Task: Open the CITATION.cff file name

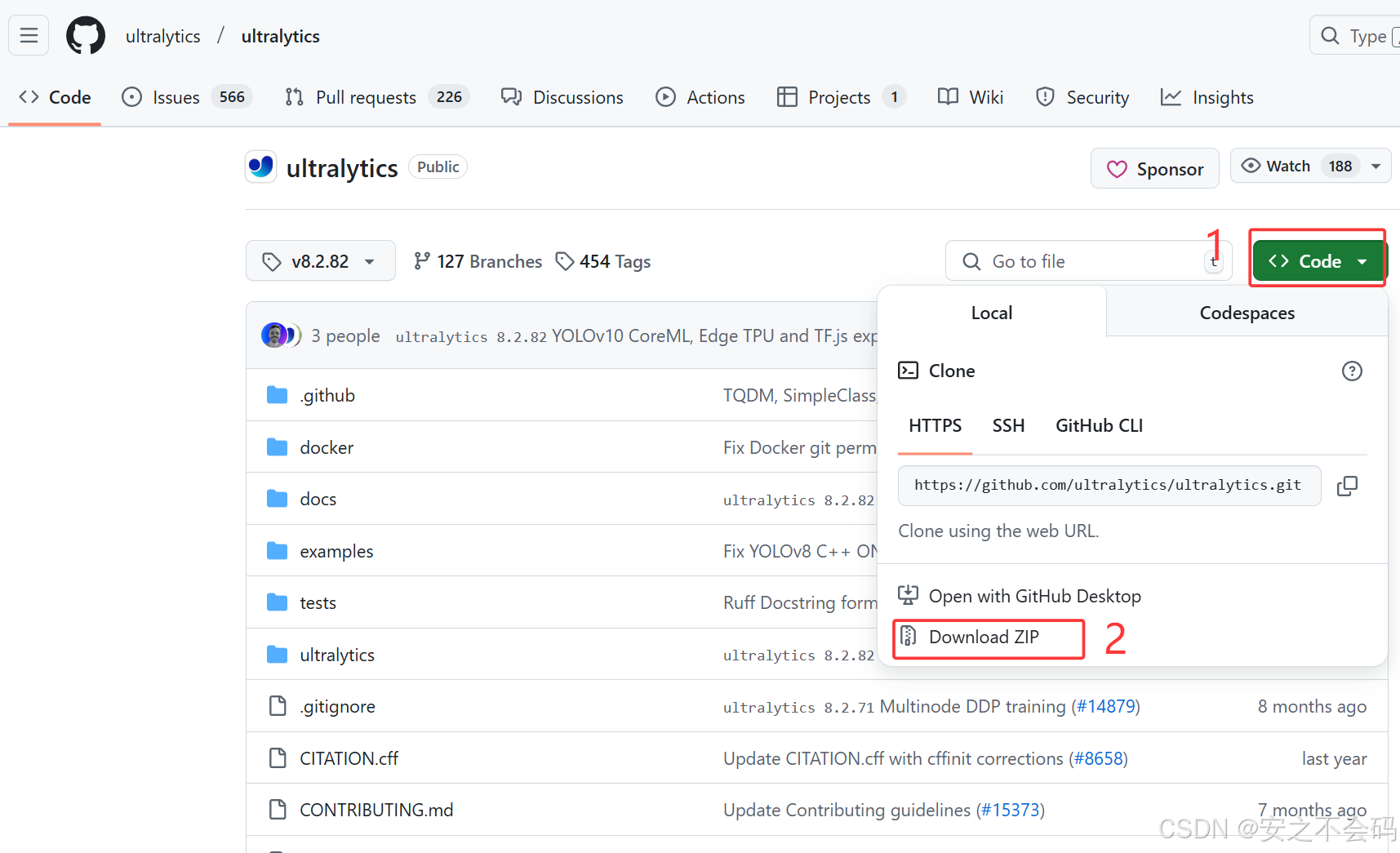Action: tap(349, 758)
